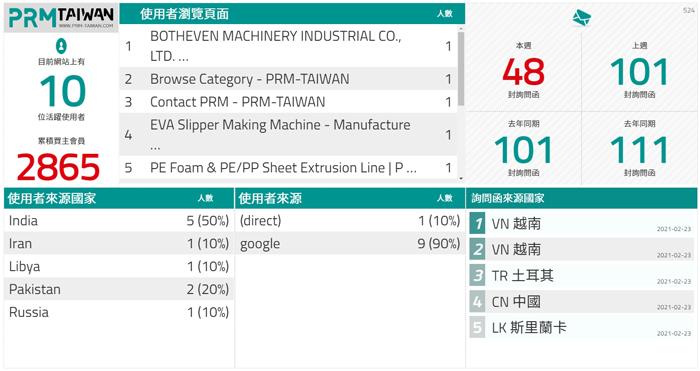
Task: Click the 101 value under 去年同期
Action: pos(523,150)
